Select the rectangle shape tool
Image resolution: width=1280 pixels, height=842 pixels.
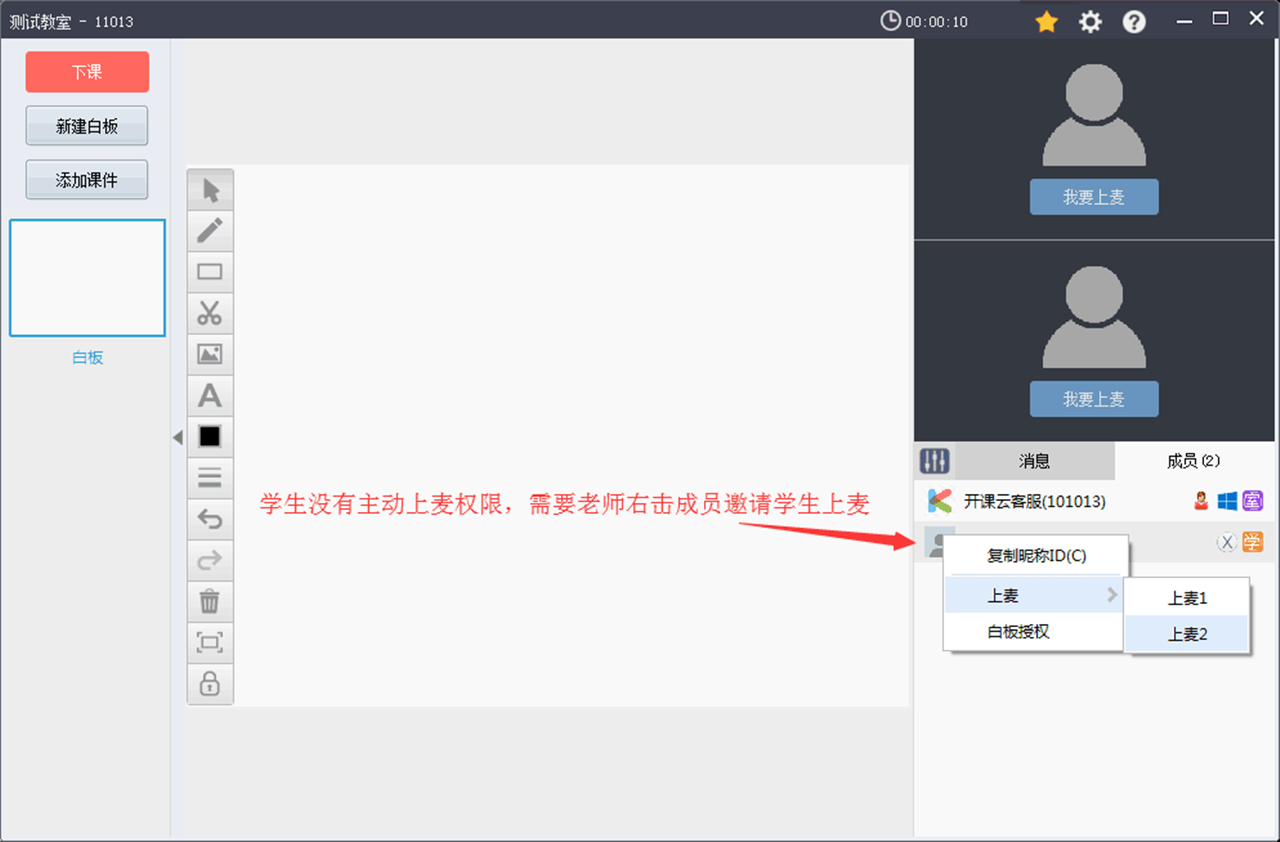click(x=210, y=271)
